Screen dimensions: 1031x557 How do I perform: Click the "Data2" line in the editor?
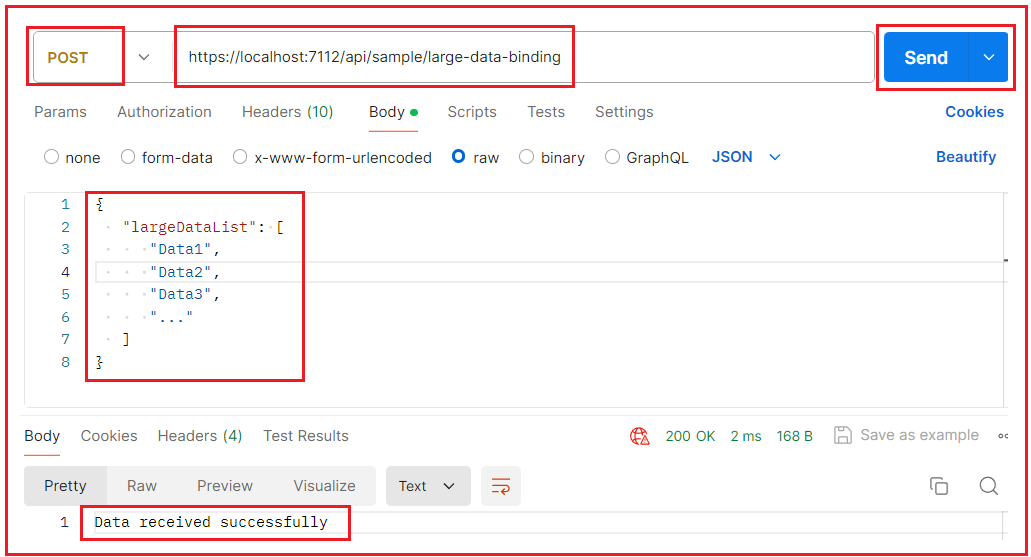click(185, 272)
